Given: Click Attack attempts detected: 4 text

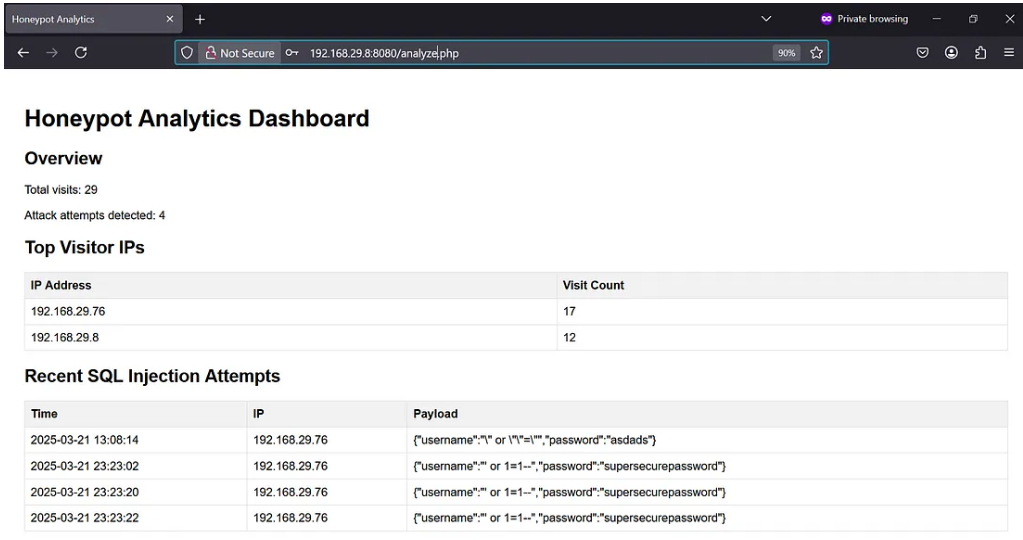Looking at the screenshot, I should (x=95, y=215).
